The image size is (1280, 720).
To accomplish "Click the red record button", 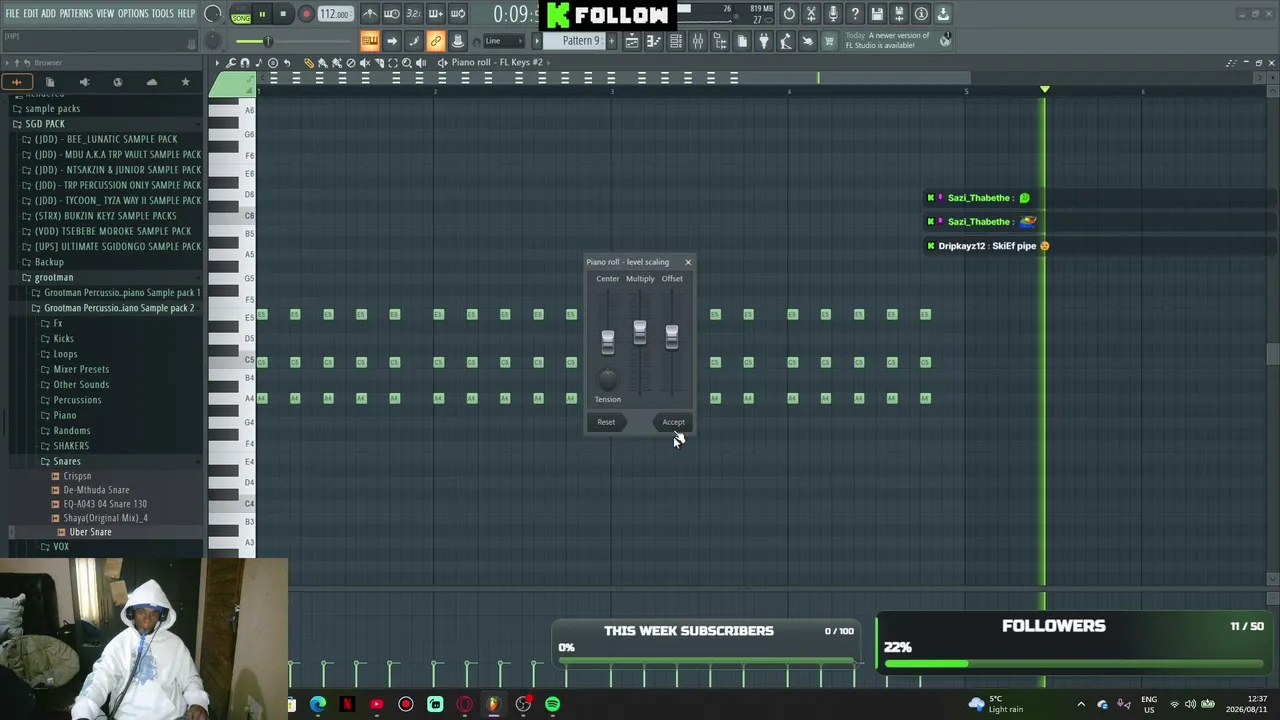I will [306, 14].
